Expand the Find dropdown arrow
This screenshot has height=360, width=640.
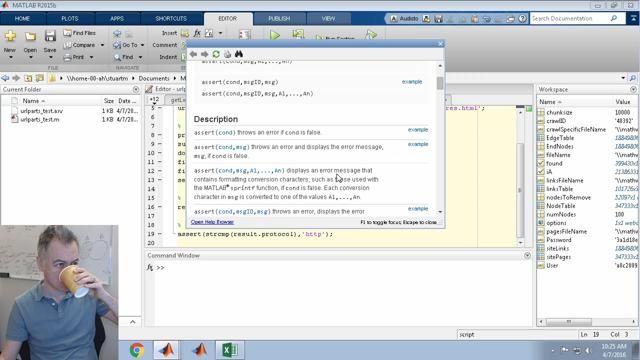[140, 58]
